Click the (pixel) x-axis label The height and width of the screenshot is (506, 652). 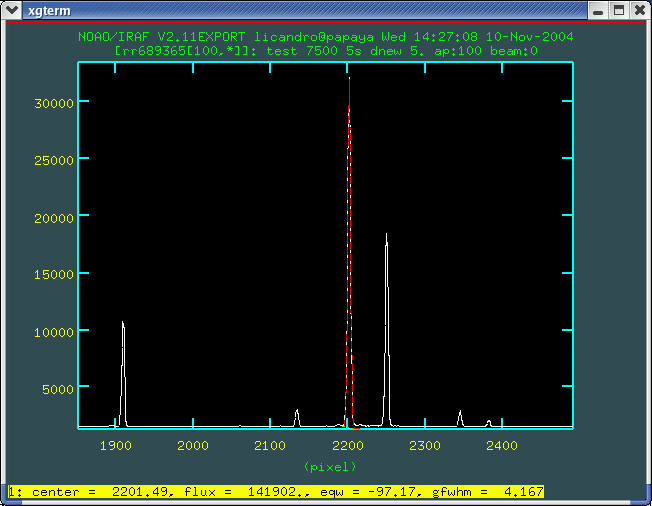tap(328, 467)
